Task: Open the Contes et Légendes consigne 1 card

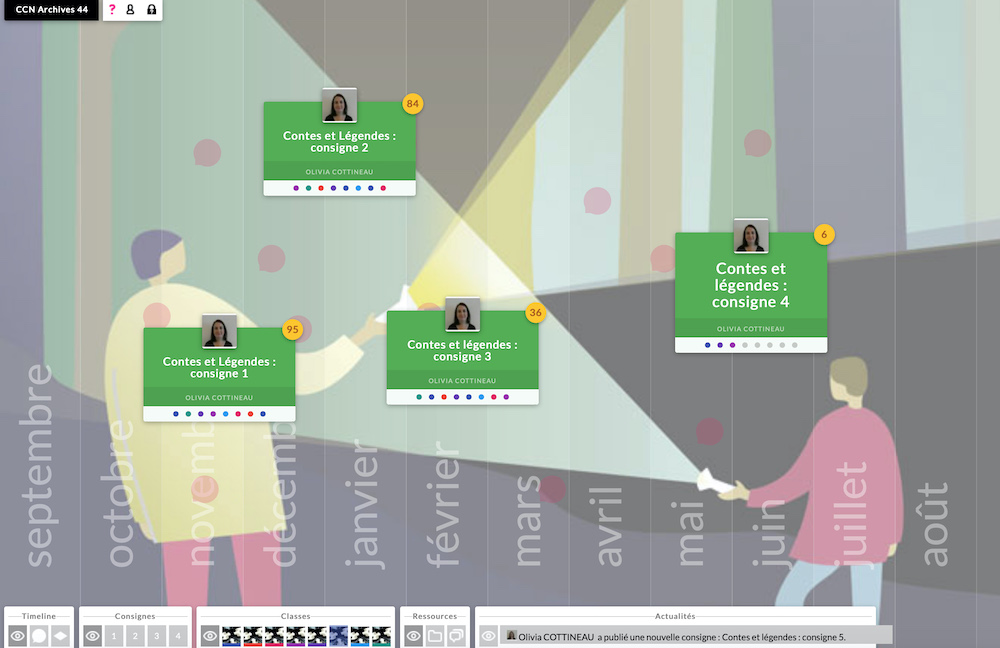Action: point(219,367)
